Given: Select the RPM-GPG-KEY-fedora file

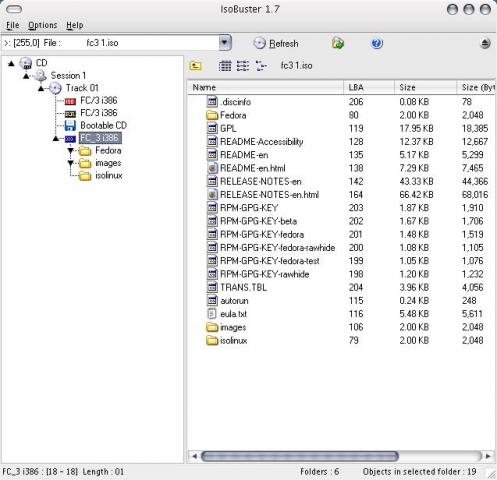Looking at the screenshot, I should tap(262, 234).
